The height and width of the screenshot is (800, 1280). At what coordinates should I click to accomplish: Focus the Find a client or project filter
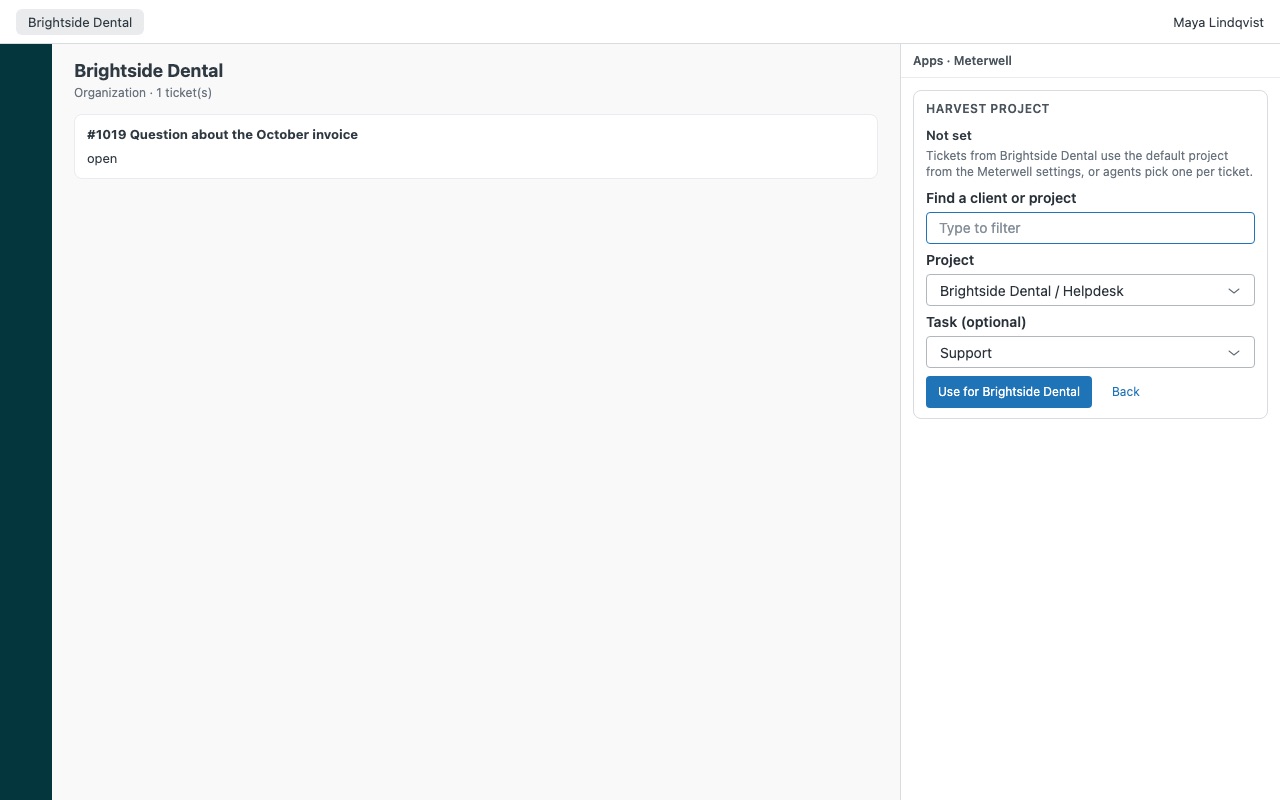pos(1090,228)
